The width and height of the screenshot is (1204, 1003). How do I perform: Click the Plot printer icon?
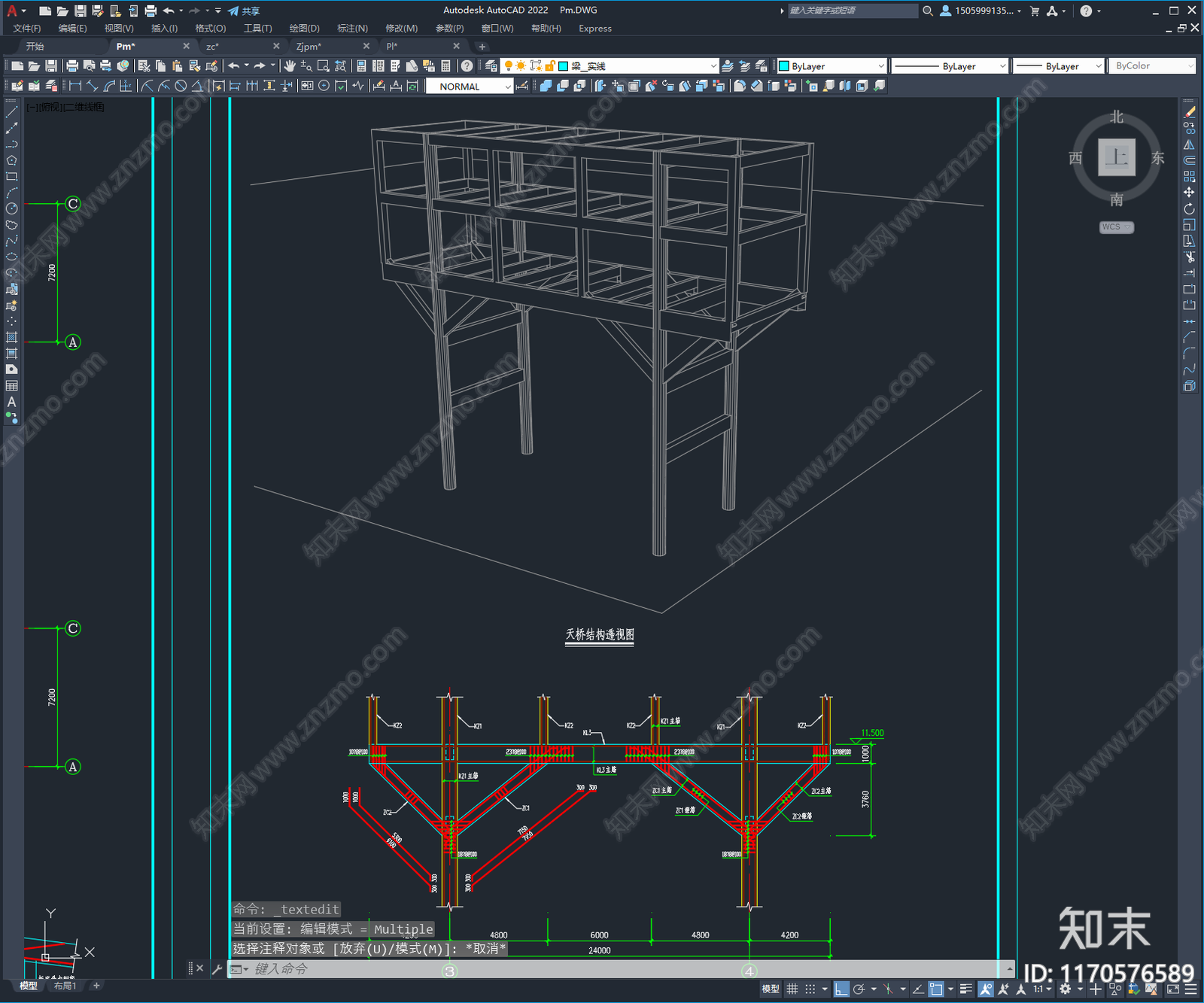coord(72,66)
